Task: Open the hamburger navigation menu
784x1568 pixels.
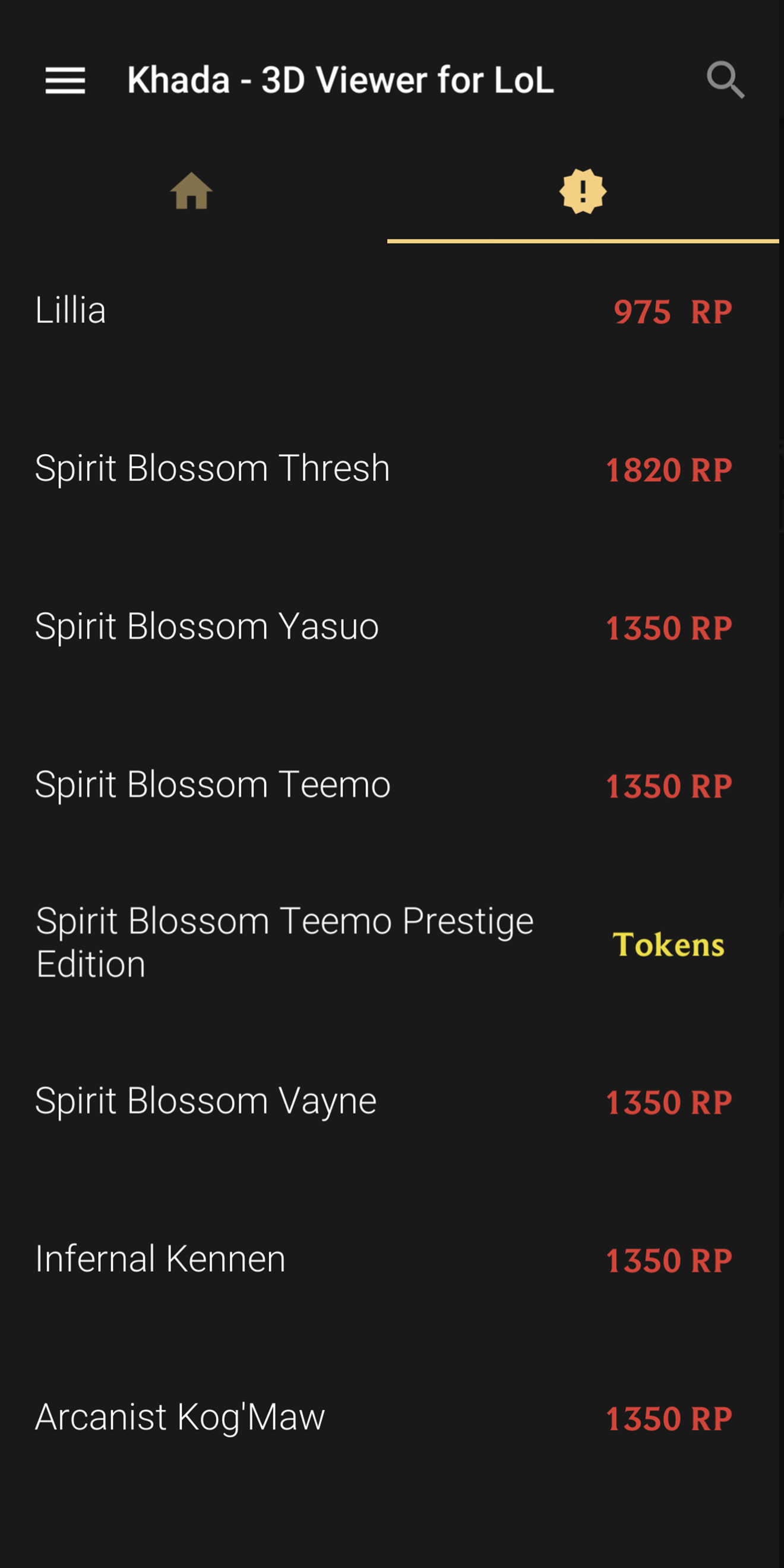Action: tap(65, 80)
